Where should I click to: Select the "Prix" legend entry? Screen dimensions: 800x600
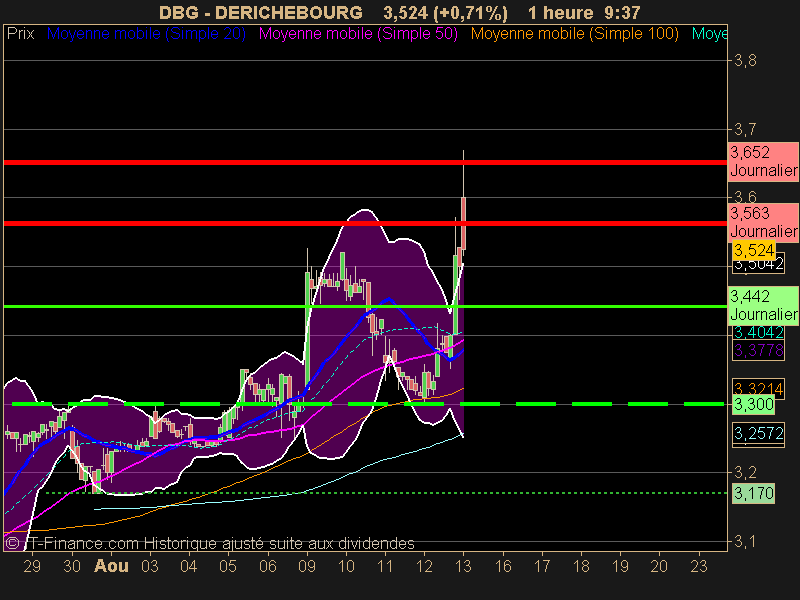20,34
